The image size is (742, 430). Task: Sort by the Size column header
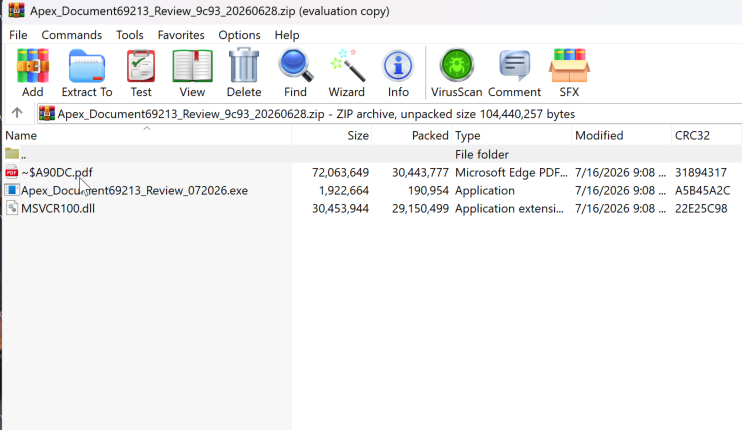332,135
